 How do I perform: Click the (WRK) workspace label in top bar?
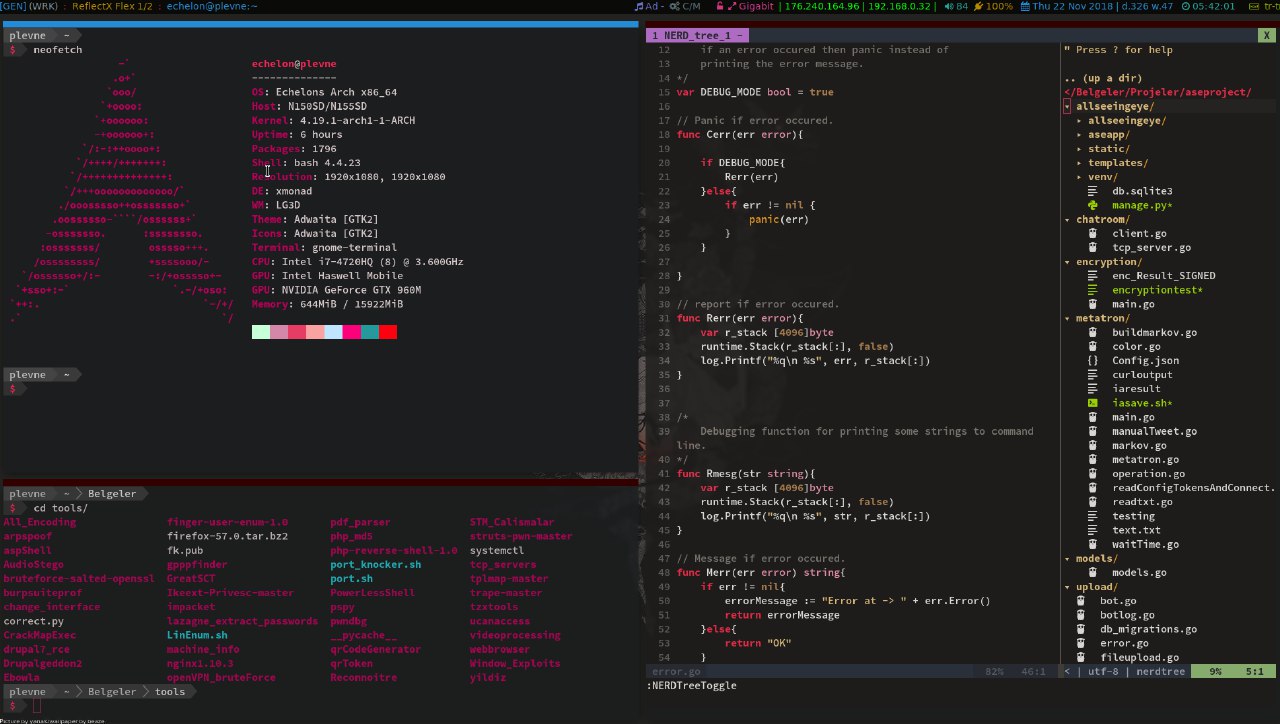click(45, 6)
